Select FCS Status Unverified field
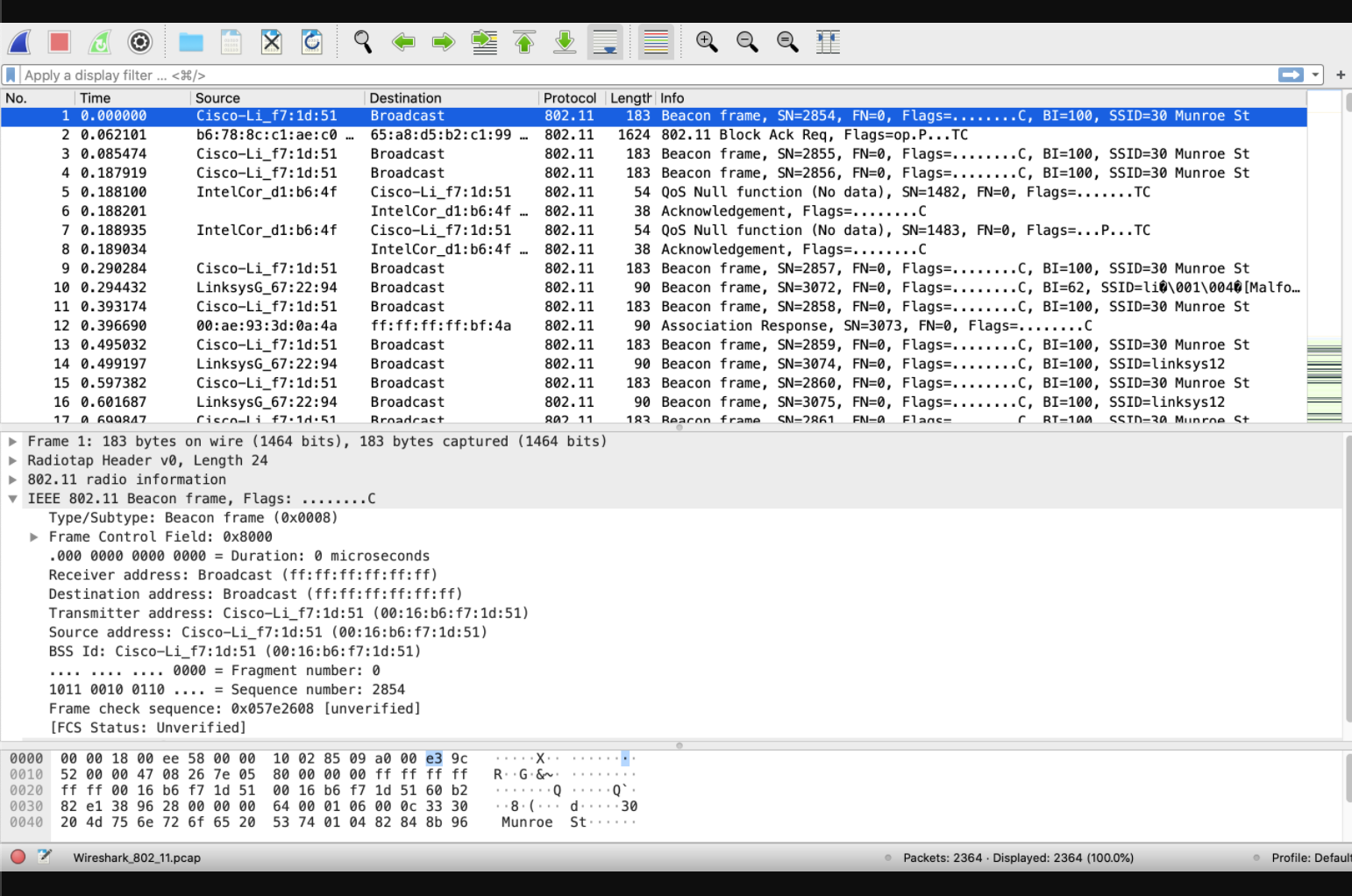Viewport: 1352px width, 896px height. point(148,728)
